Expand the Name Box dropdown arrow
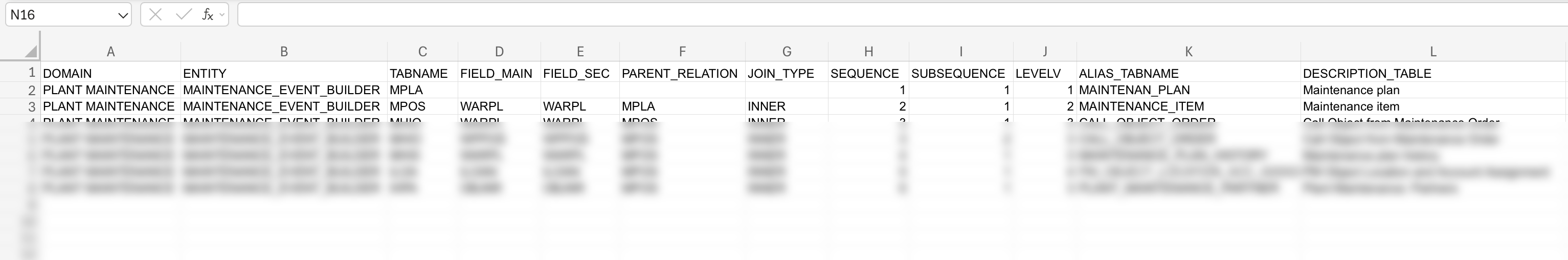 click(124, 15)
